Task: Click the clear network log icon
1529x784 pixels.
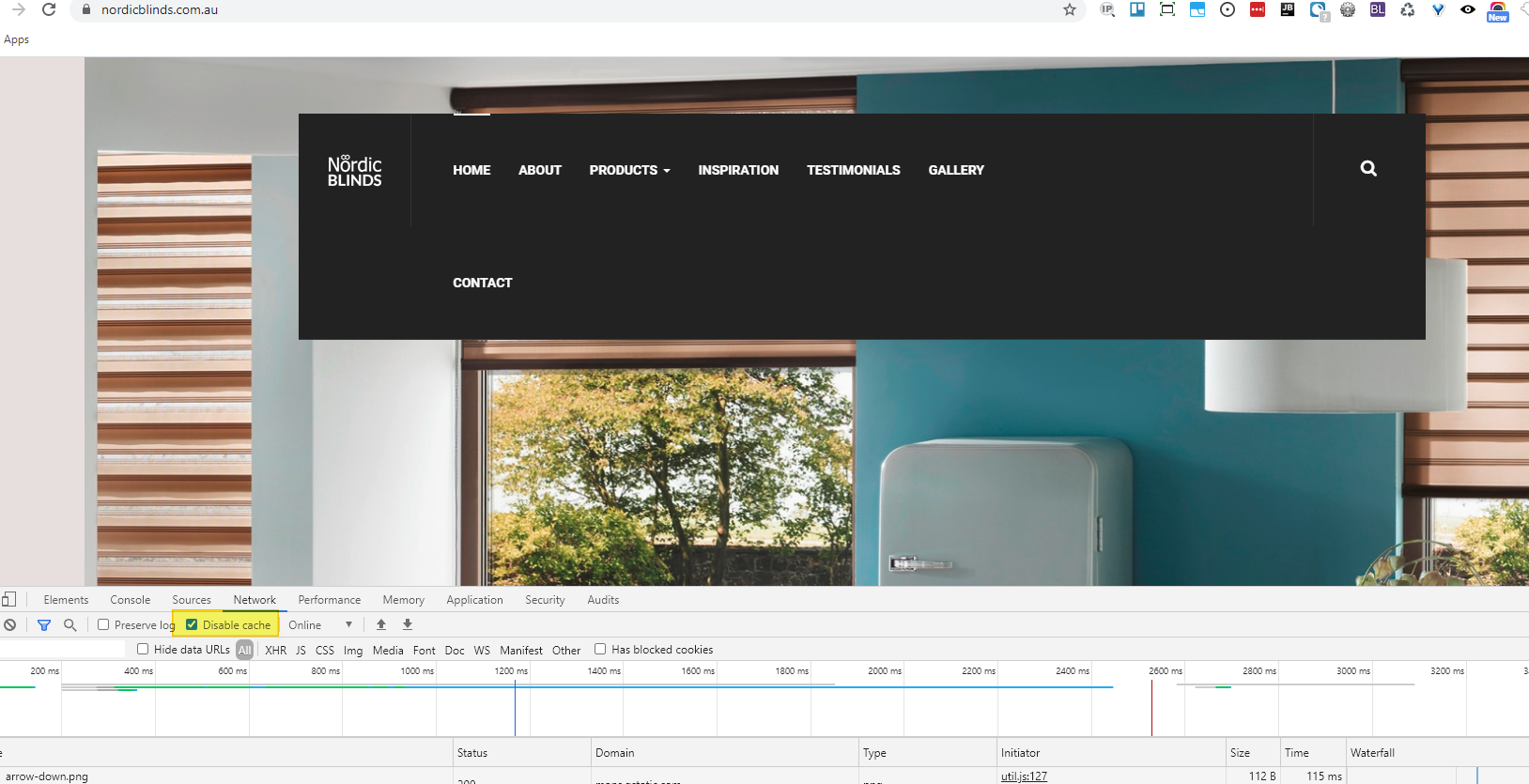Action: point(10,625)
